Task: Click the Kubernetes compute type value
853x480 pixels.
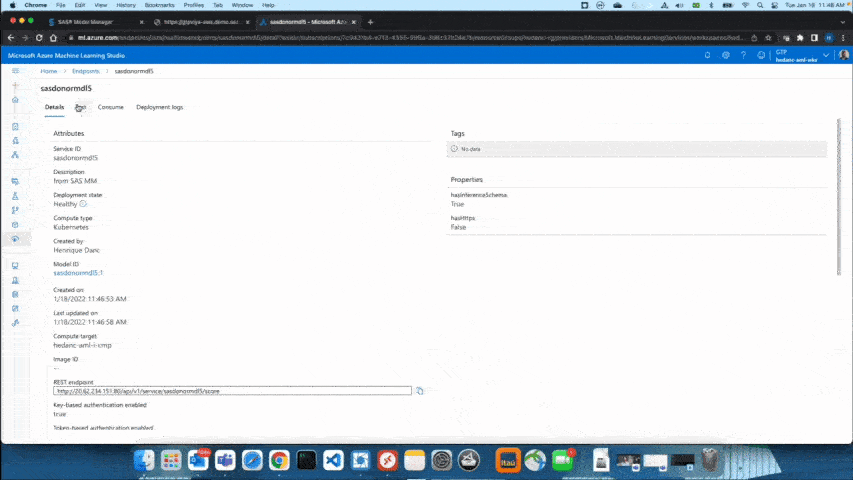Action: tap(71, 227)
